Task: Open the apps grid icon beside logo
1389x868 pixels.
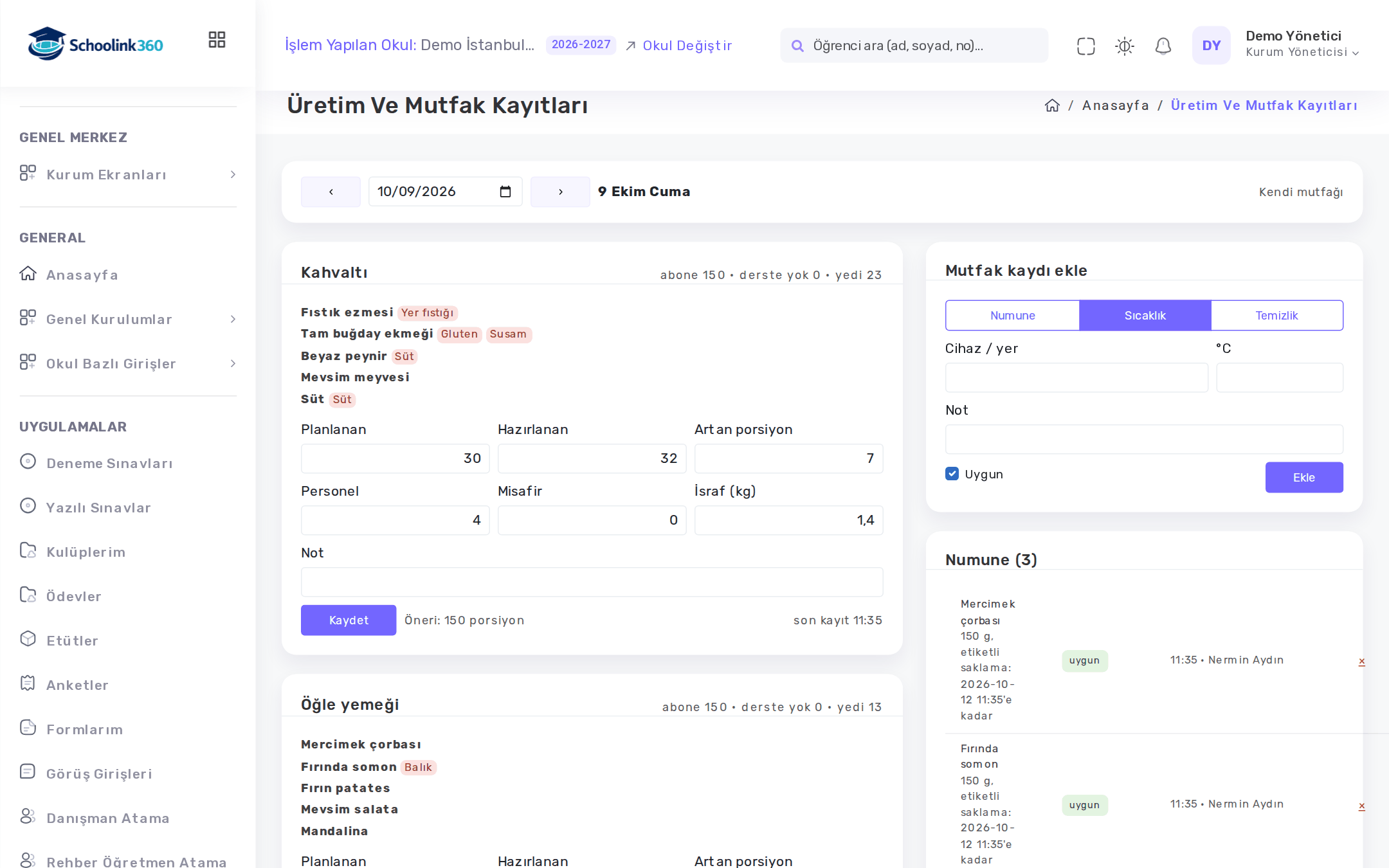Action: coord(217,40)
